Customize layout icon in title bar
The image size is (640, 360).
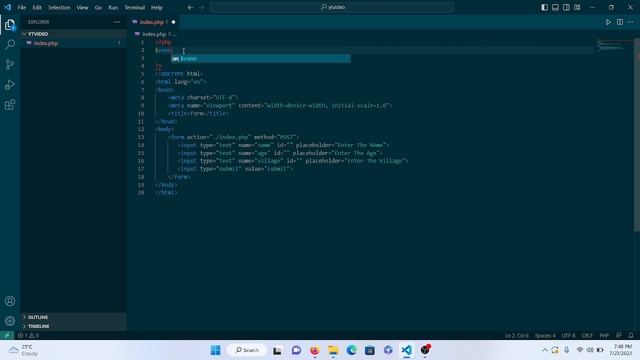(x=577, y=7)
